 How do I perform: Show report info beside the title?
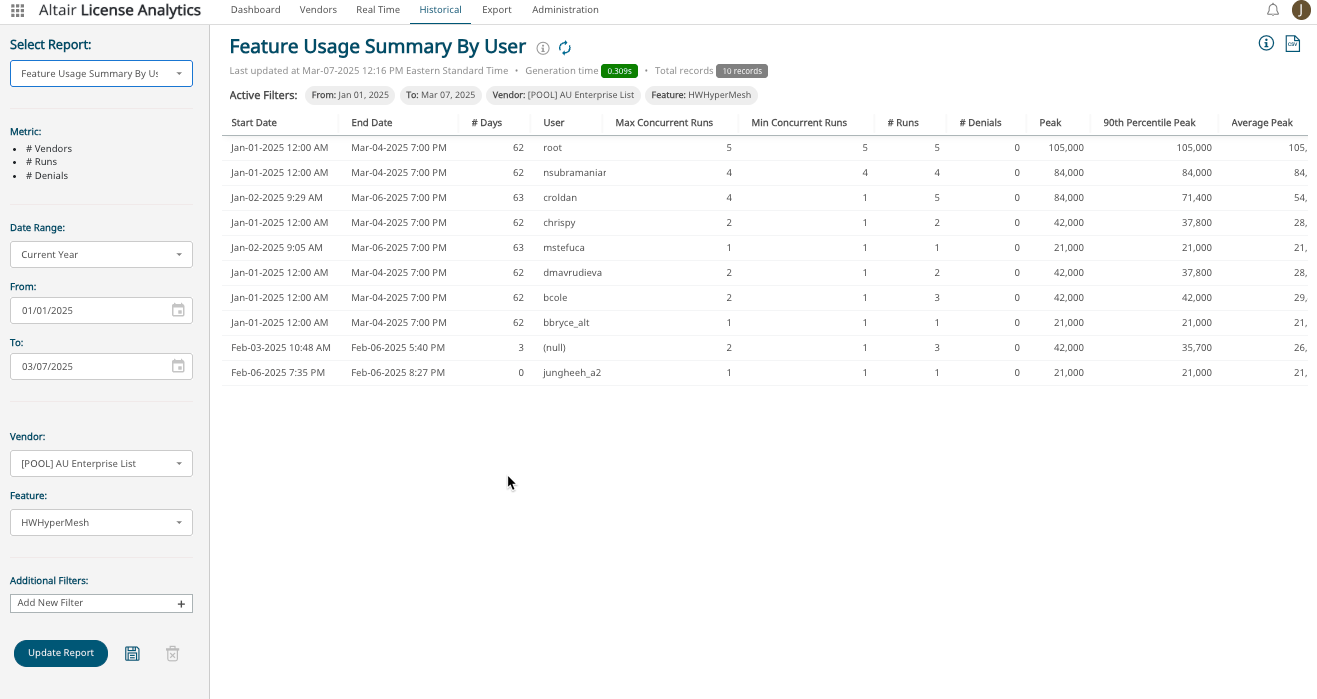[543, 48]
